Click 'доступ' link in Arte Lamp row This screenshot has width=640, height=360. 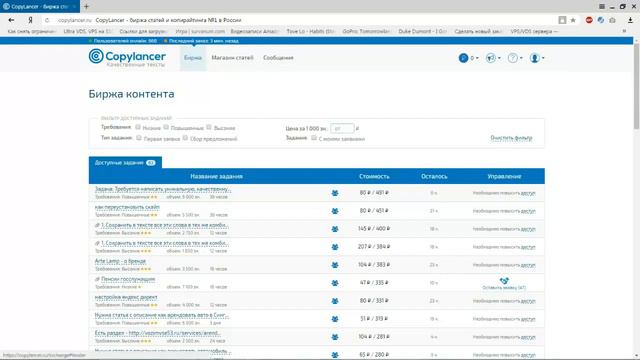(x=528, y=265)
